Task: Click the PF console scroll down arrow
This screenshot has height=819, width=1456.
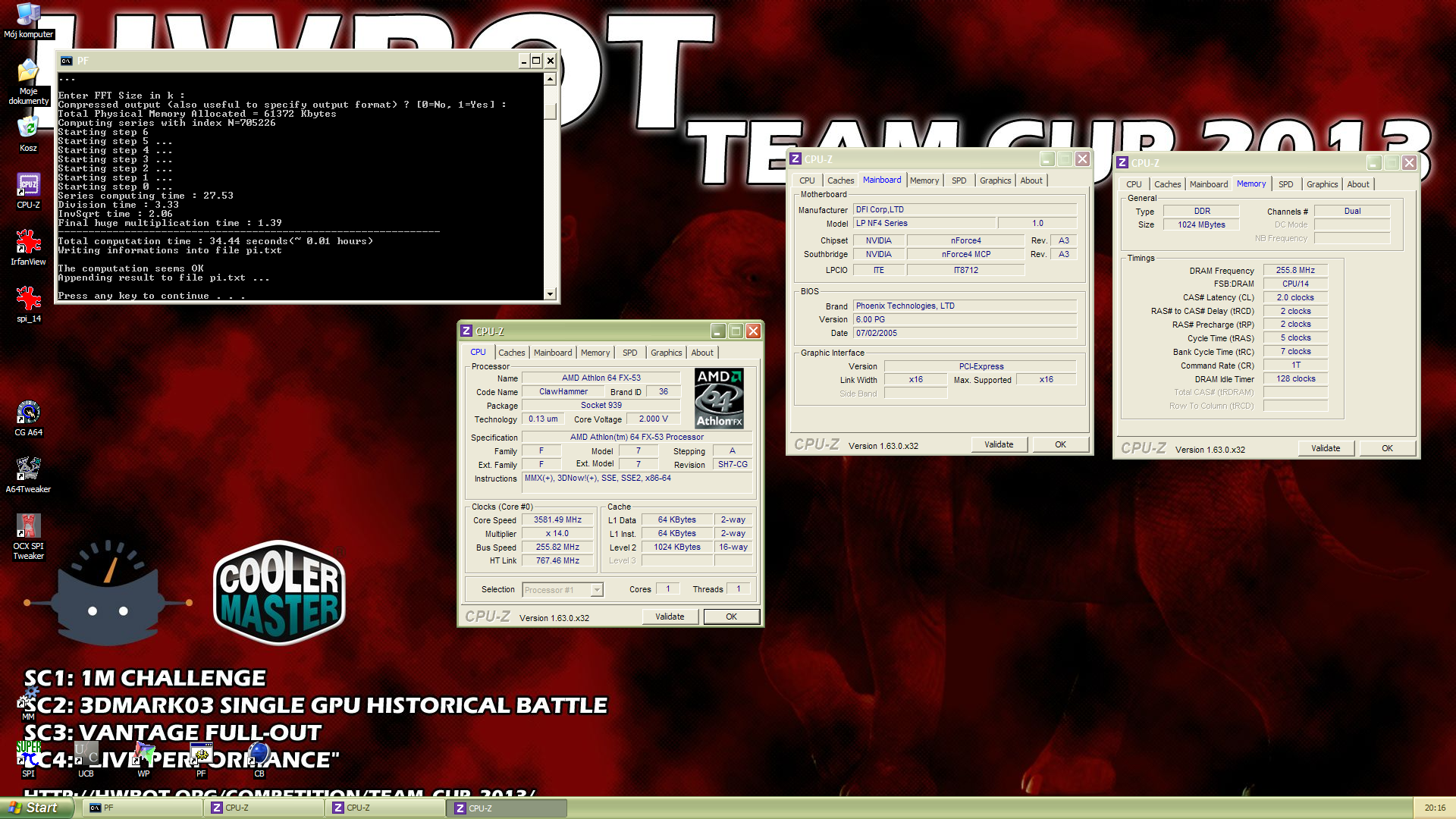Action: (551, 293)
